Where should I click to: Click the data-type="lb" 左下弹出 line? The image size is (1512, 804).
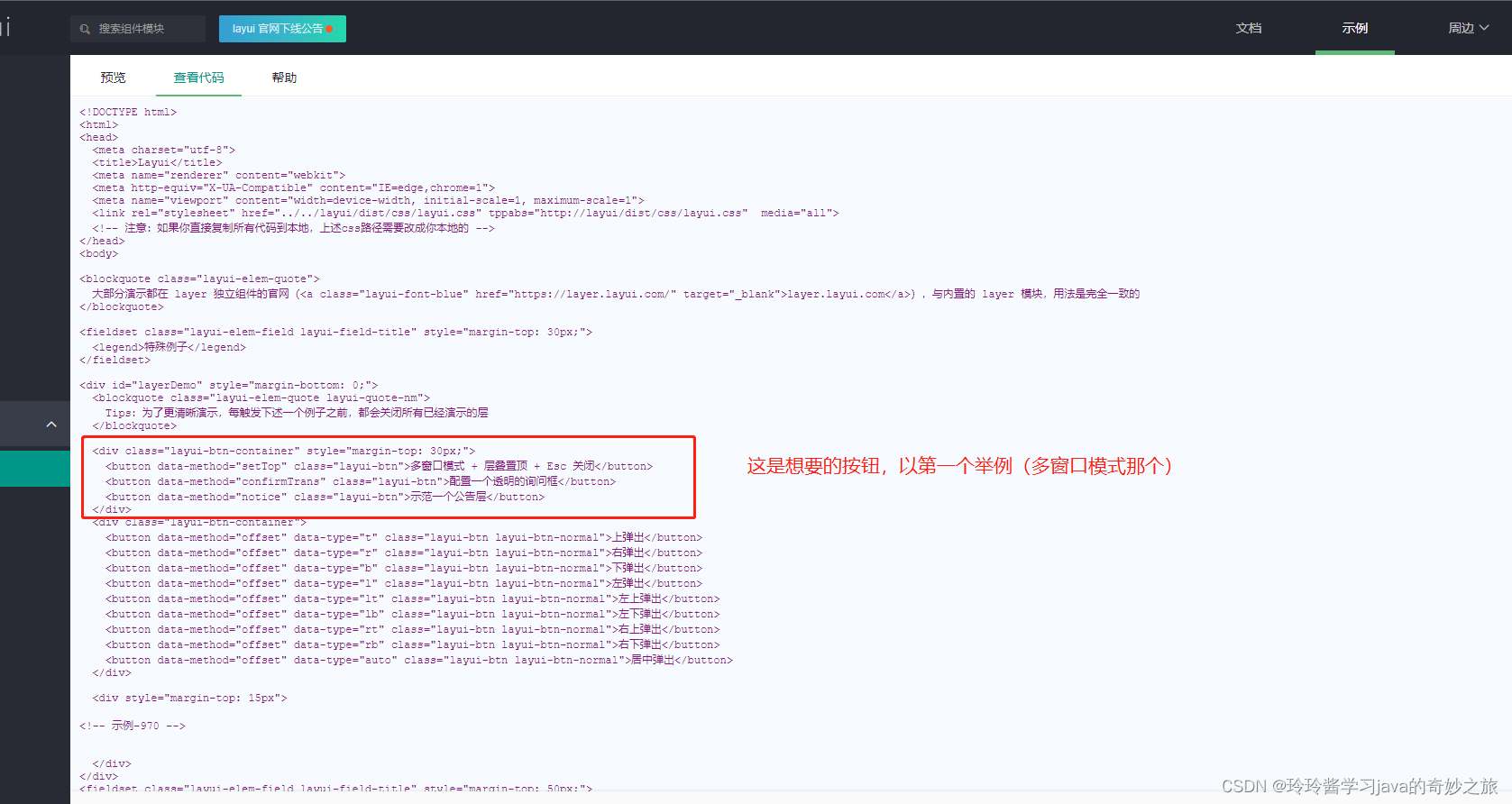coord(413,614)
